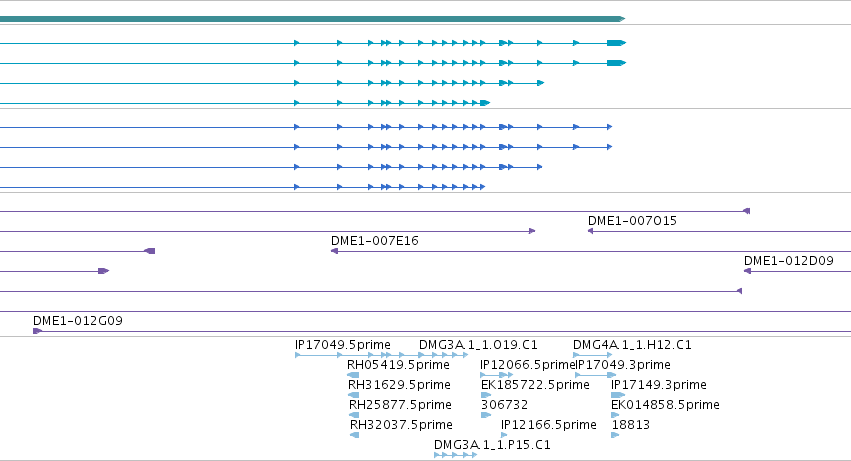
Task: Click the thick teal gene span bar
Action: point(313,19)
